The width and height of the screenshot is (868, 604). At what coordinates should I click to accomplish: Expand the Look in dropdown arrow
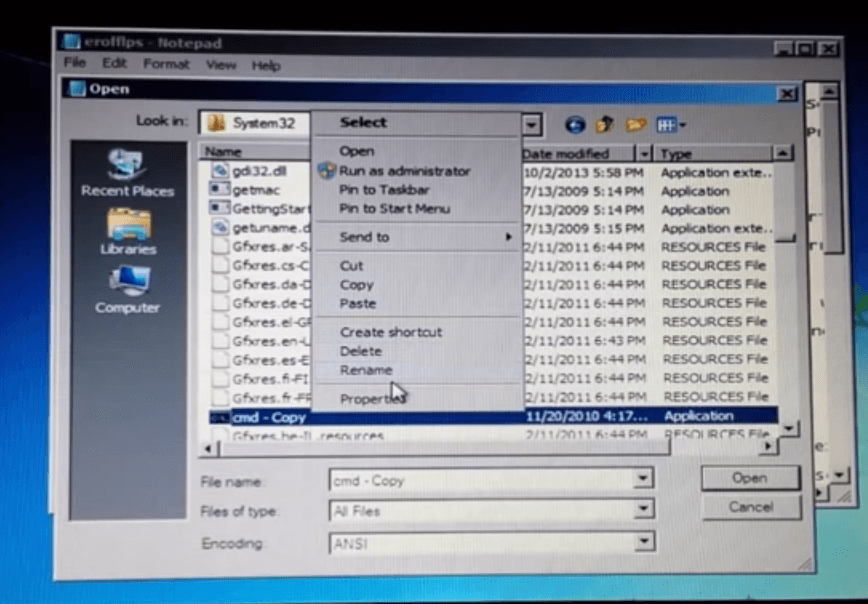coord(531,125)
